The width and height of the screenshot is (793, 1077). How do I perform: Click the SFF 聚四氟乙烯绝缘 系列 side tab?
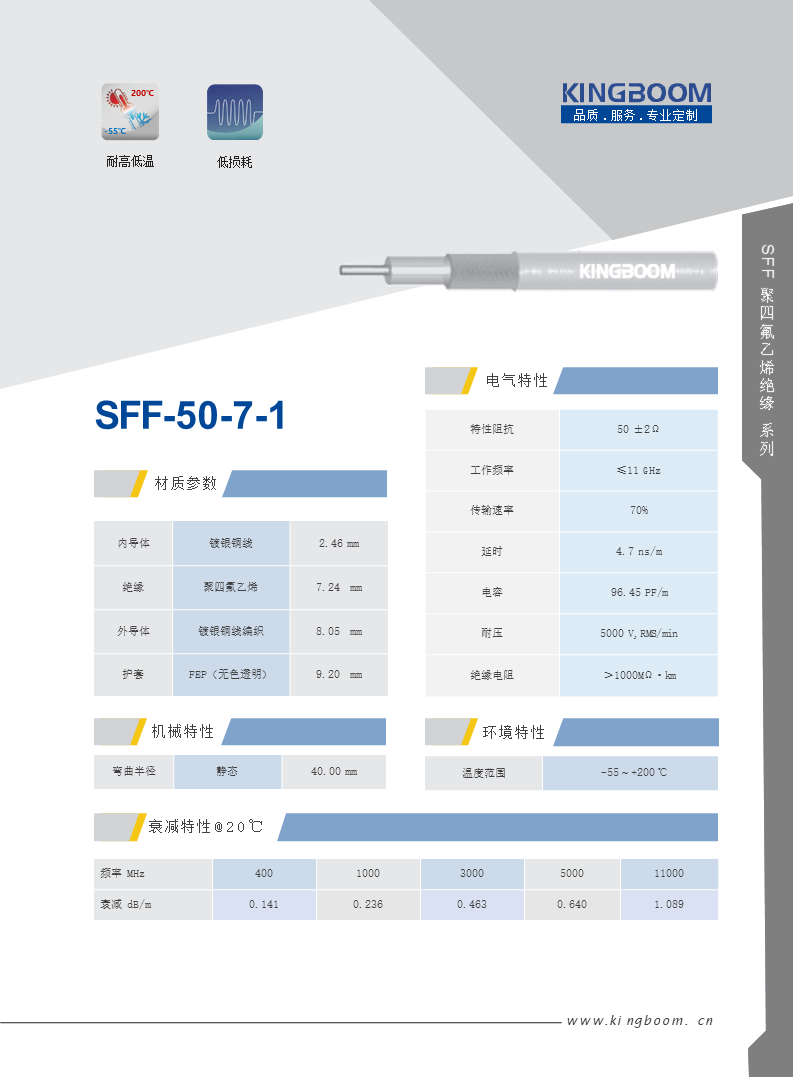[768, 350]
